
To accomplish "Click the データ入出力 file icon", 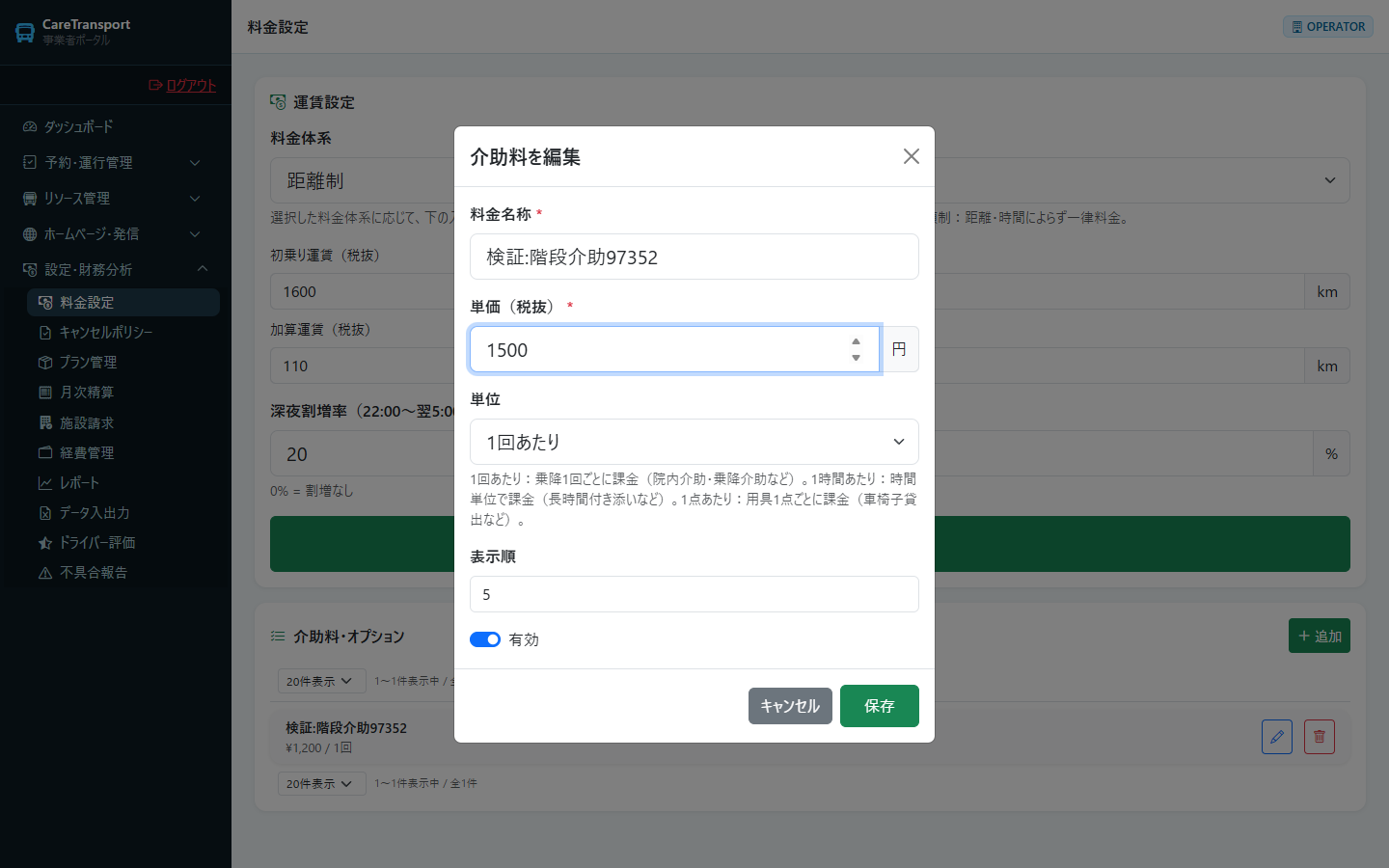I will coord(45,512).
